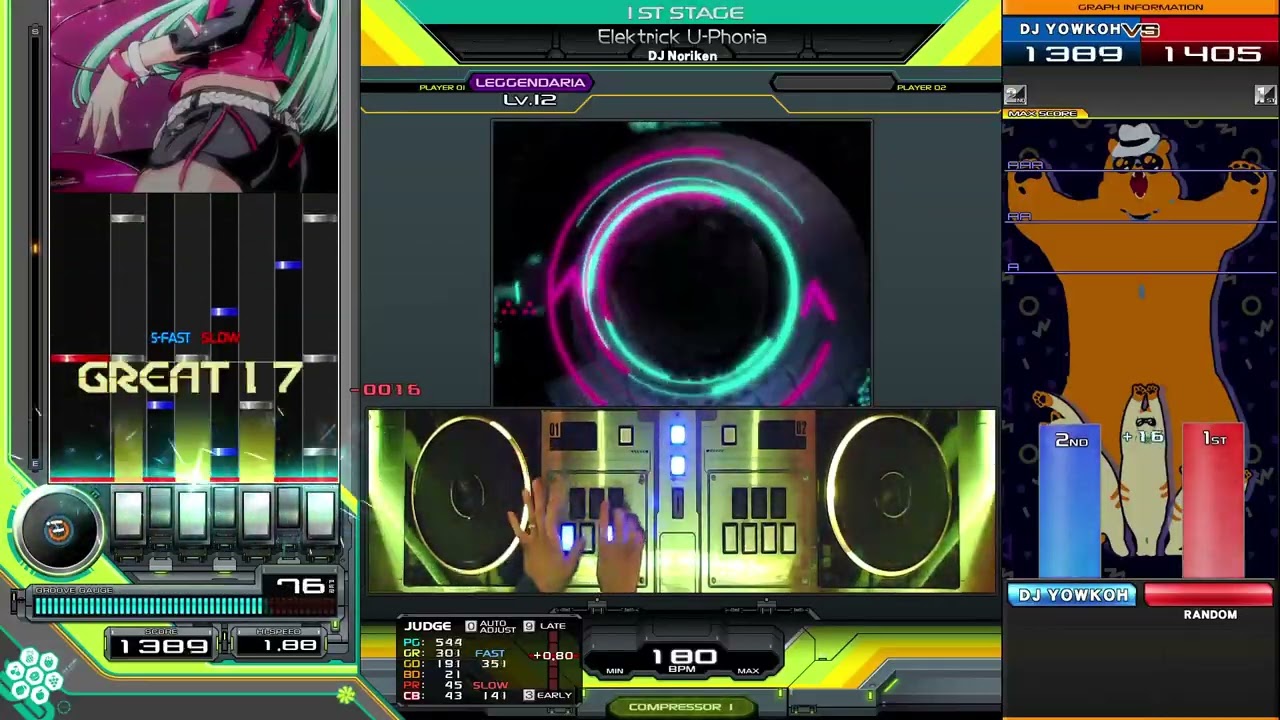The width and height of the screenshot is (1280, 720).
Task: Click the 180 BPM display
Action: (x=684, y=659)
